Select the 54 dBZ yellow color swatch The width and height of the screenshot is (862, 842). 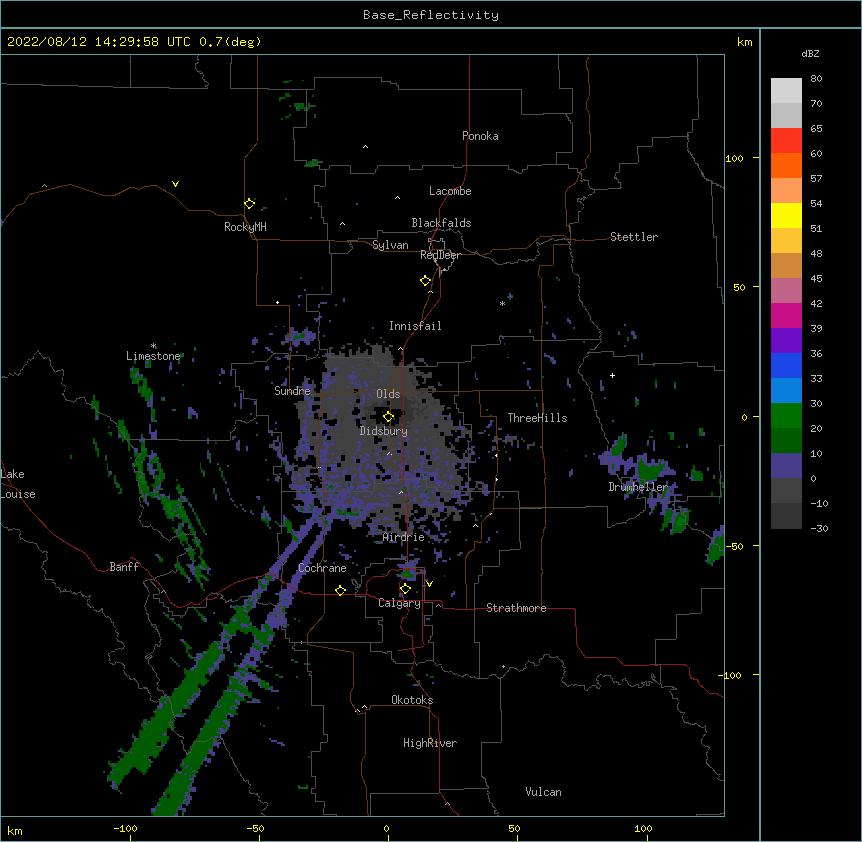[786, 215]
